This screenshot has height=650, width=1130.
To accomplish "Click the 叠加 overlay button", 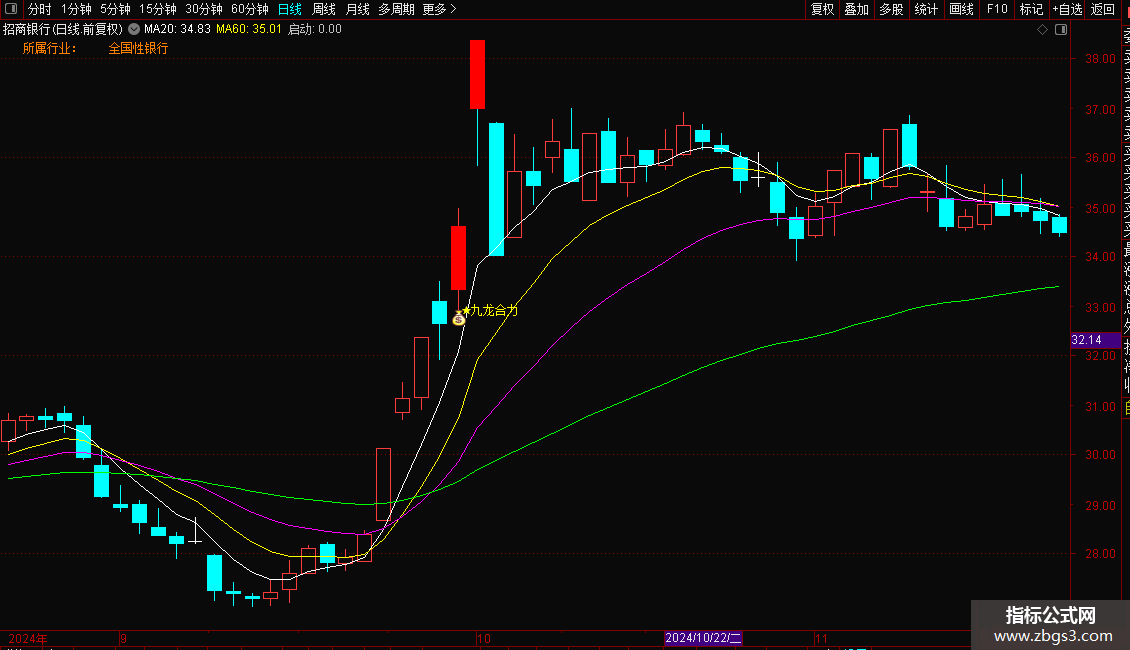I will [857, 9].
